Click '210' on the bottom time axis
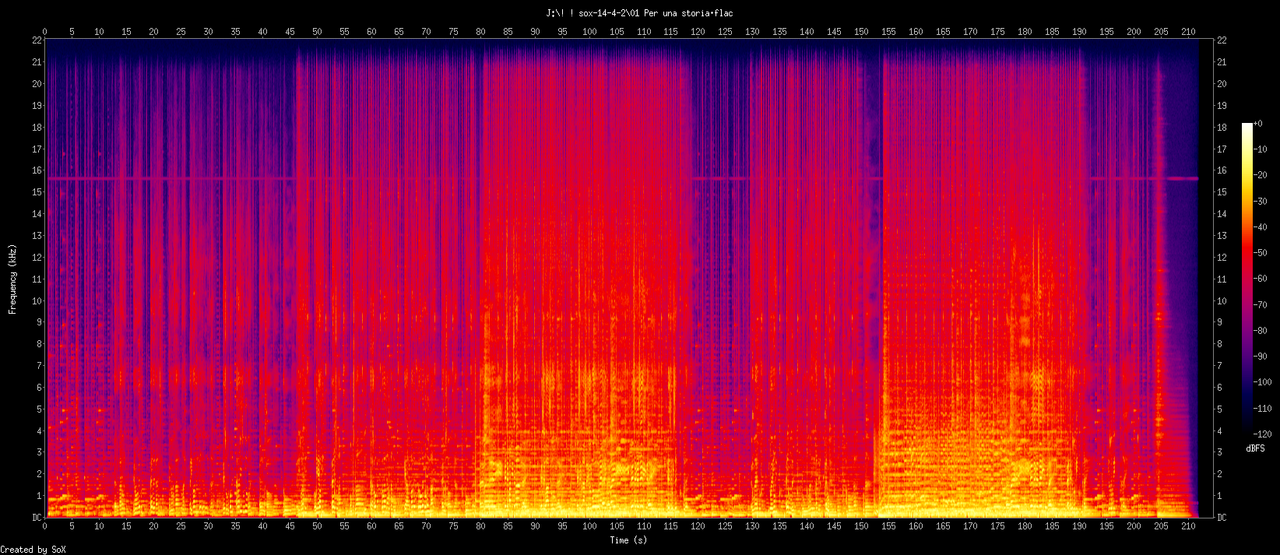The width and height of the screenshot is (1280, 555). (x=1188, y=527)
